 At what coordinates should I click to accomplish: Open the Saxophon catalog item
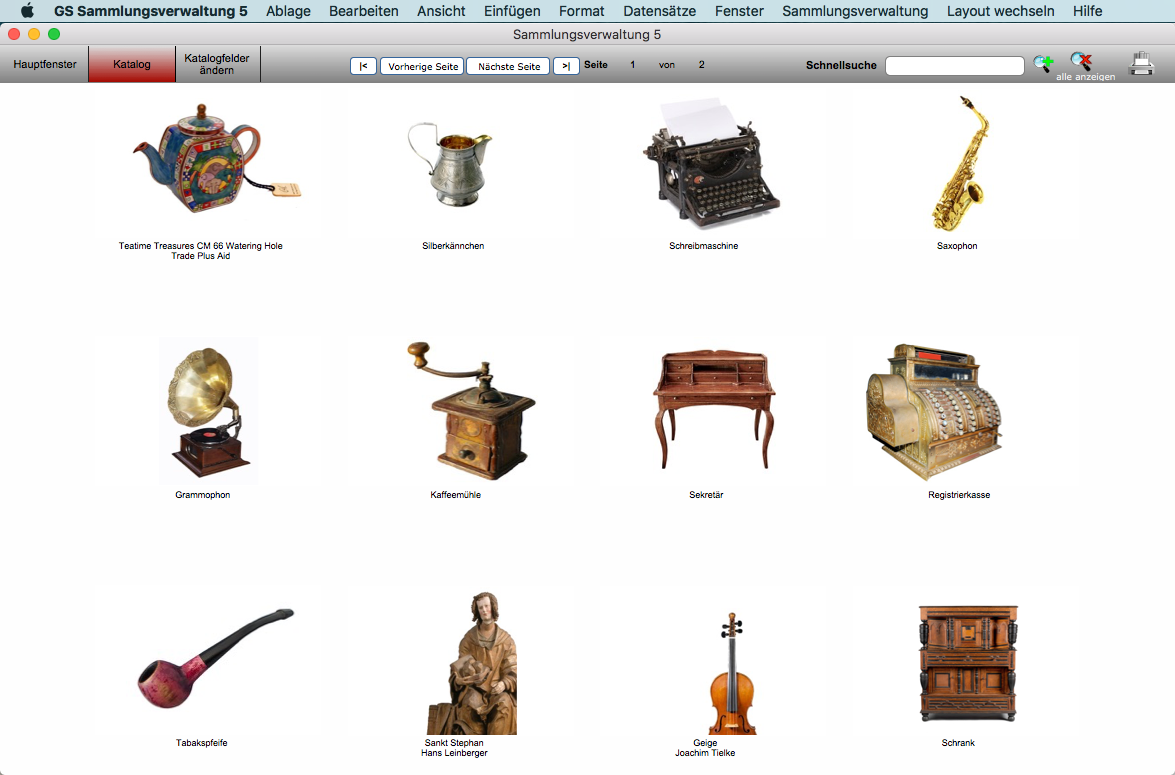958,165
